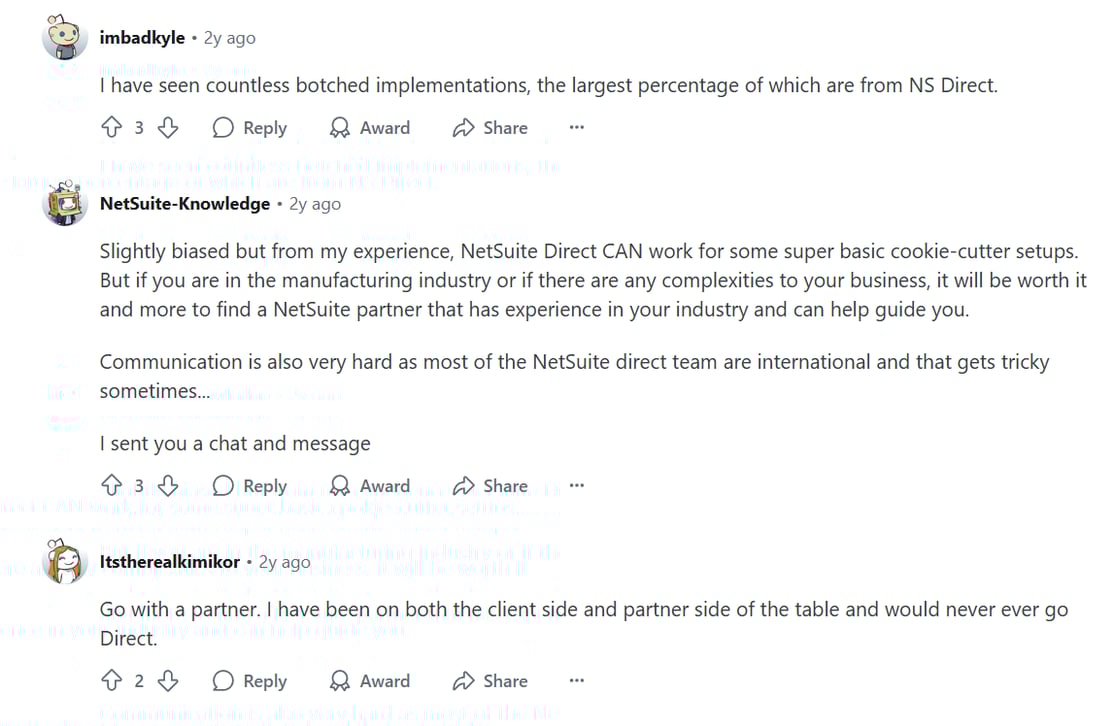Share NetSuite-Knowledge's comment
Viewport: 1113px width, 726px height.
pyautogui.click(x=490, y=485)
